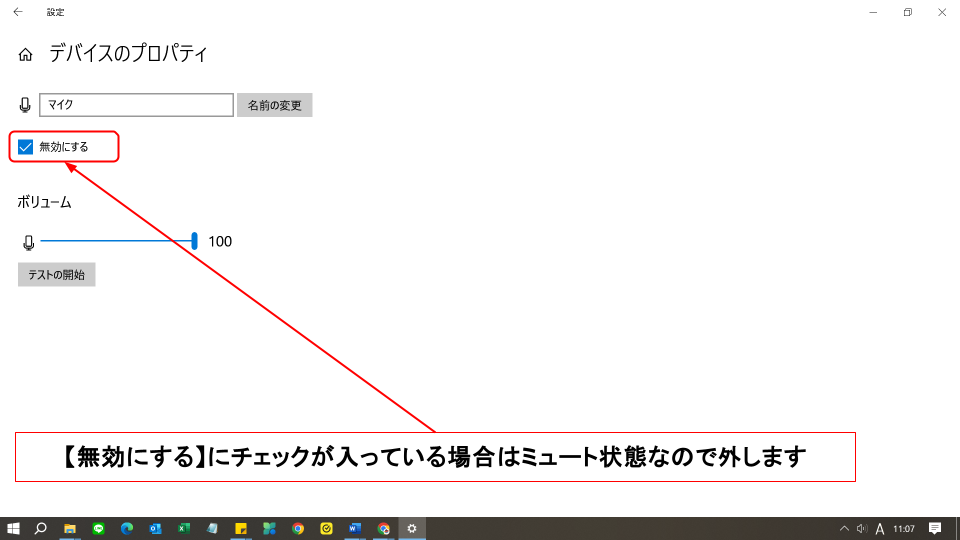This screenshot has width=960, height=540.
Task: Click the speaker volume tray icon
Action: pyautogui.click(x=861, y=528)
